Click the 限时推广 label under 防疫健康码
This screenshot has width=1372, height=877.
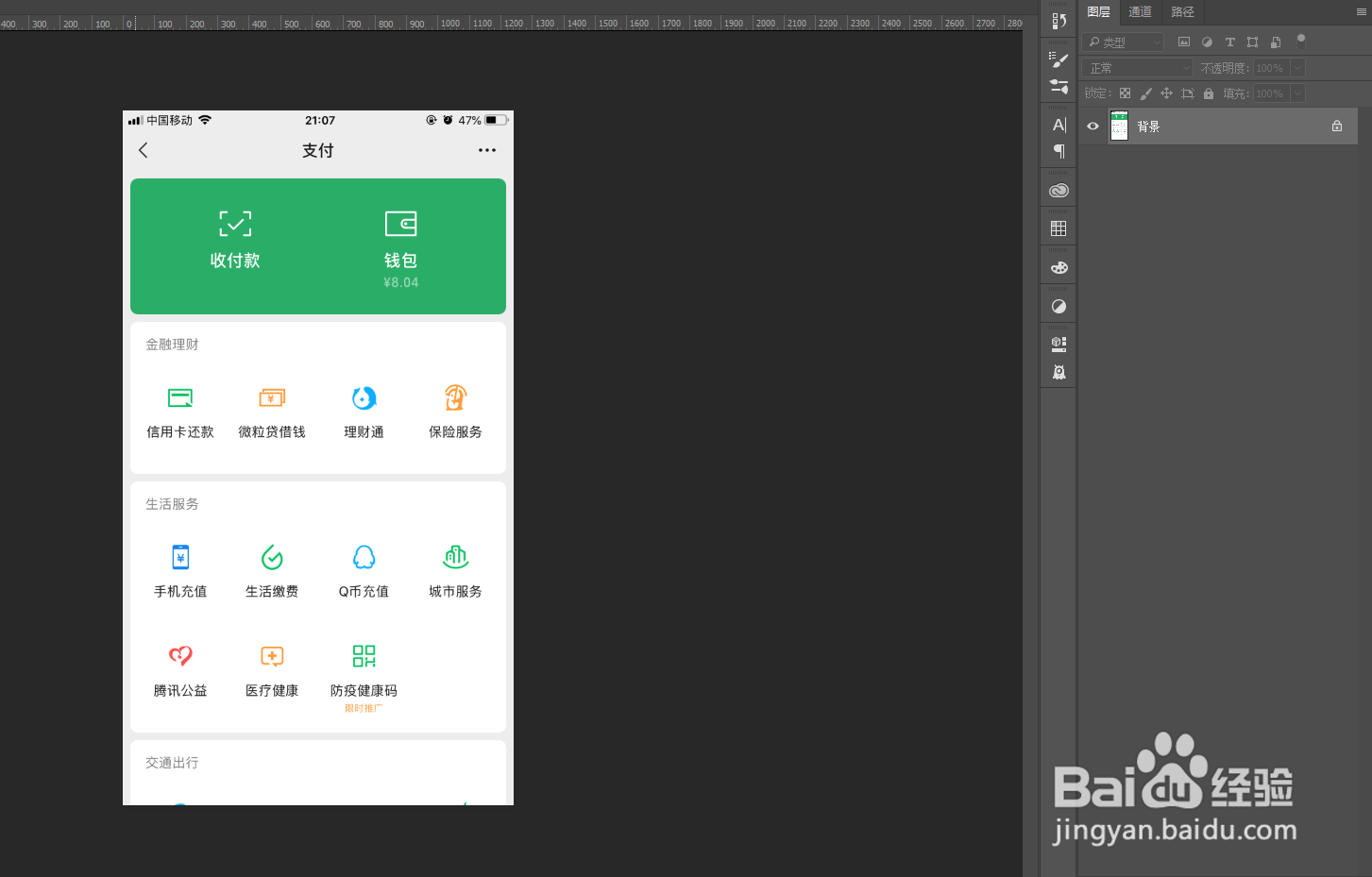point(364,708)
